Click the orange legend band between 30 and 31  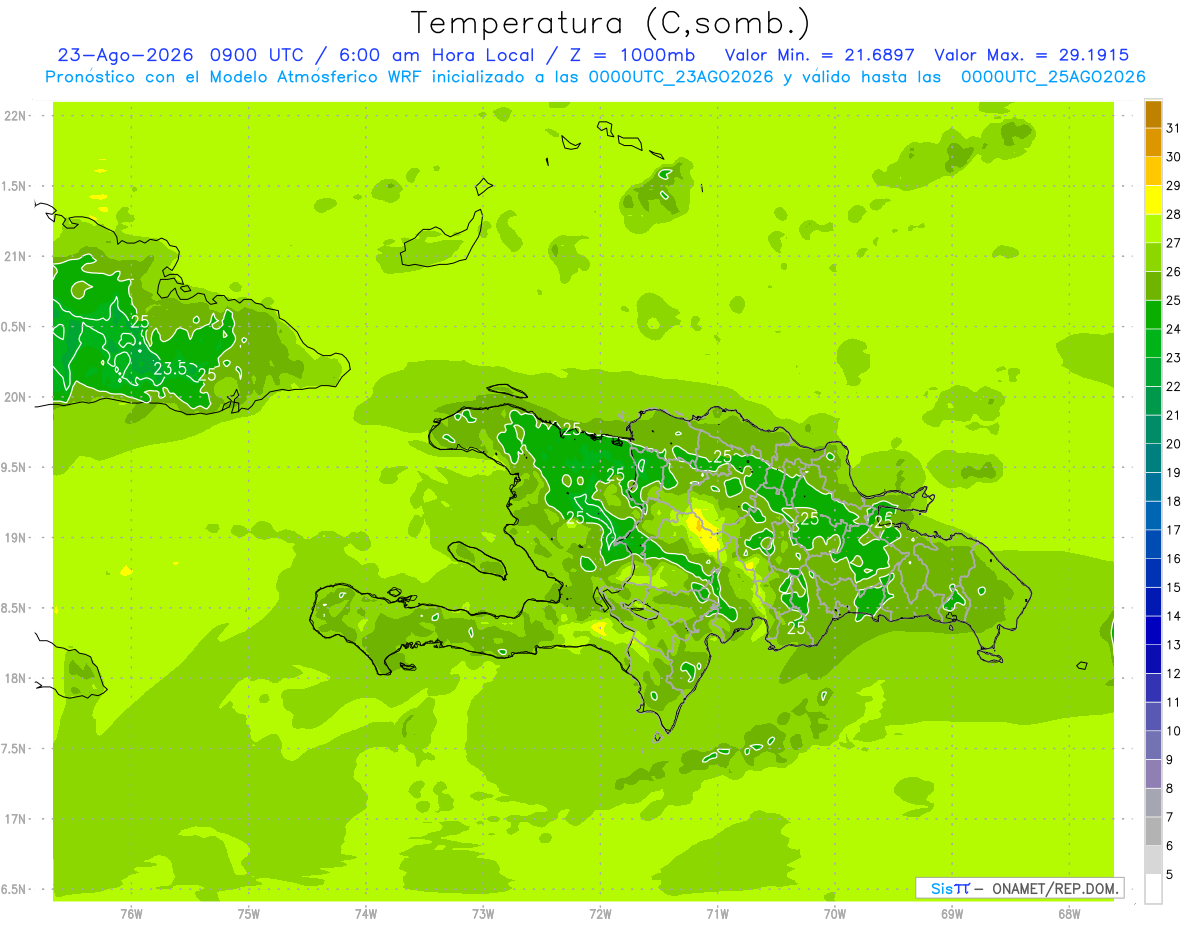point(1154,143)
